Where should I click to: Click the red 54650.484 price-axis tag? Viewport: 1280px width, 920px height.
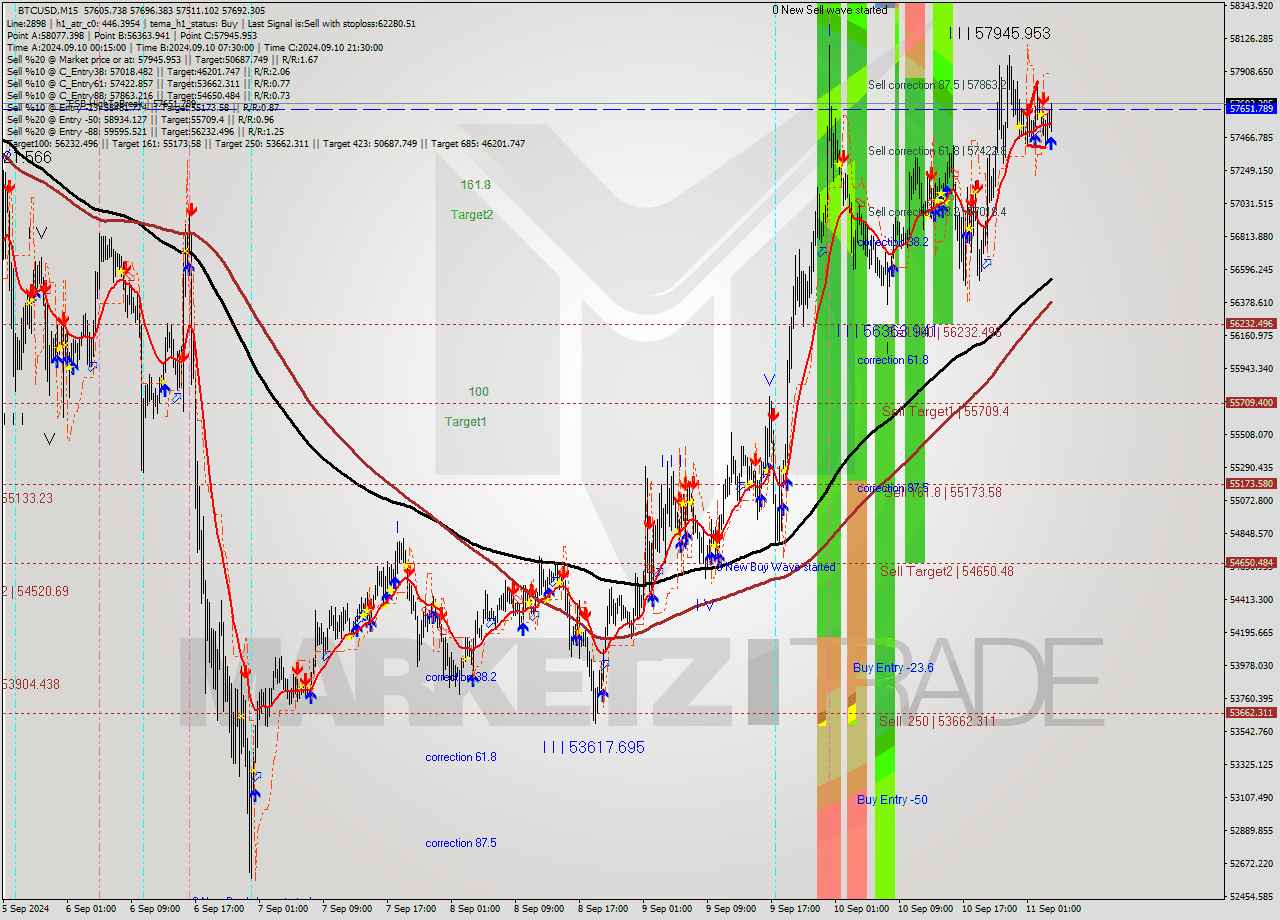(x=1250, y=562)
